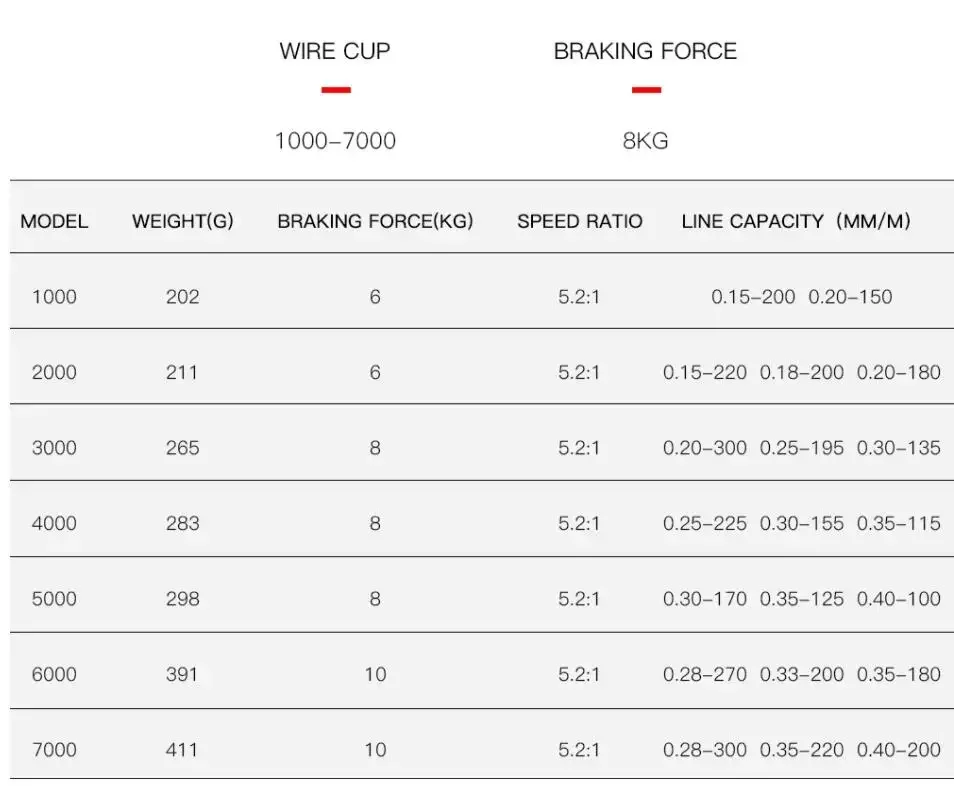Viewport: 954px width, 805px height.
Task: Select the 0.25–195 line capacity value
Action: (x=801, y=448)
